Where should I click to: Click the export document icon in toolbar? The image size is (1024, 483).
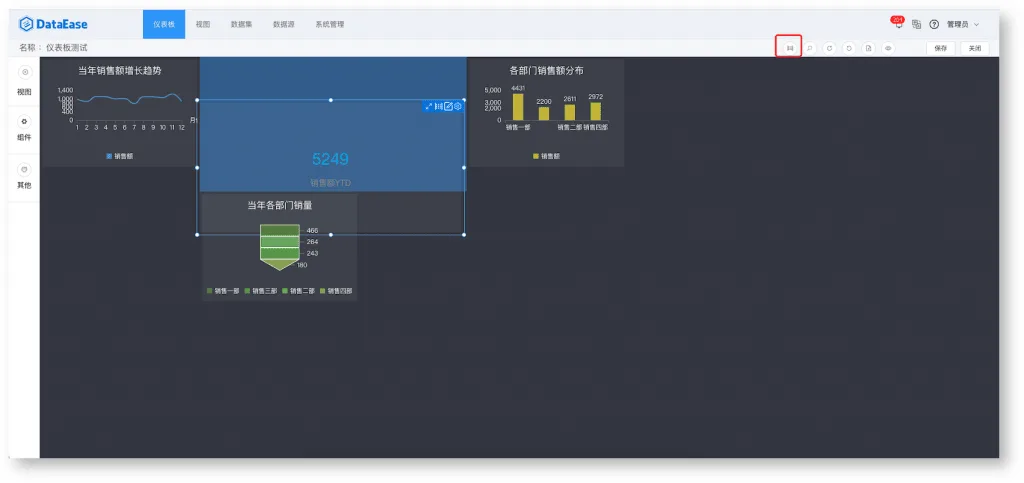pos(869,48)
